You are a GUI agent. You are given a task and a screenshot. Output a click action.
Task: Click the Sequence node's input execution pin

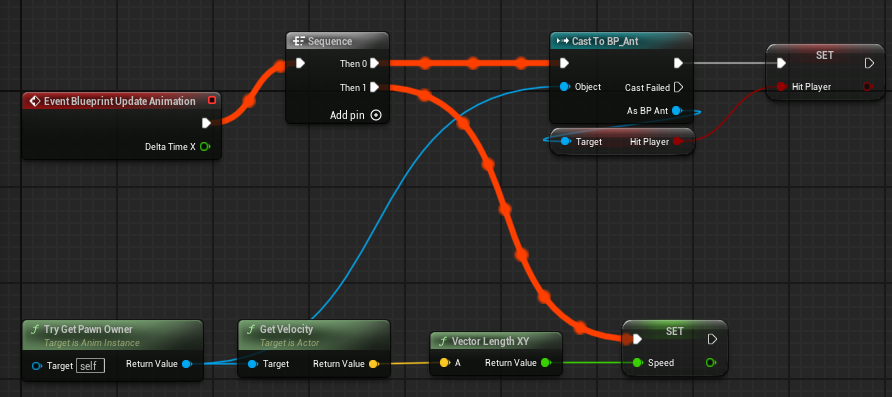coord(301,63)
